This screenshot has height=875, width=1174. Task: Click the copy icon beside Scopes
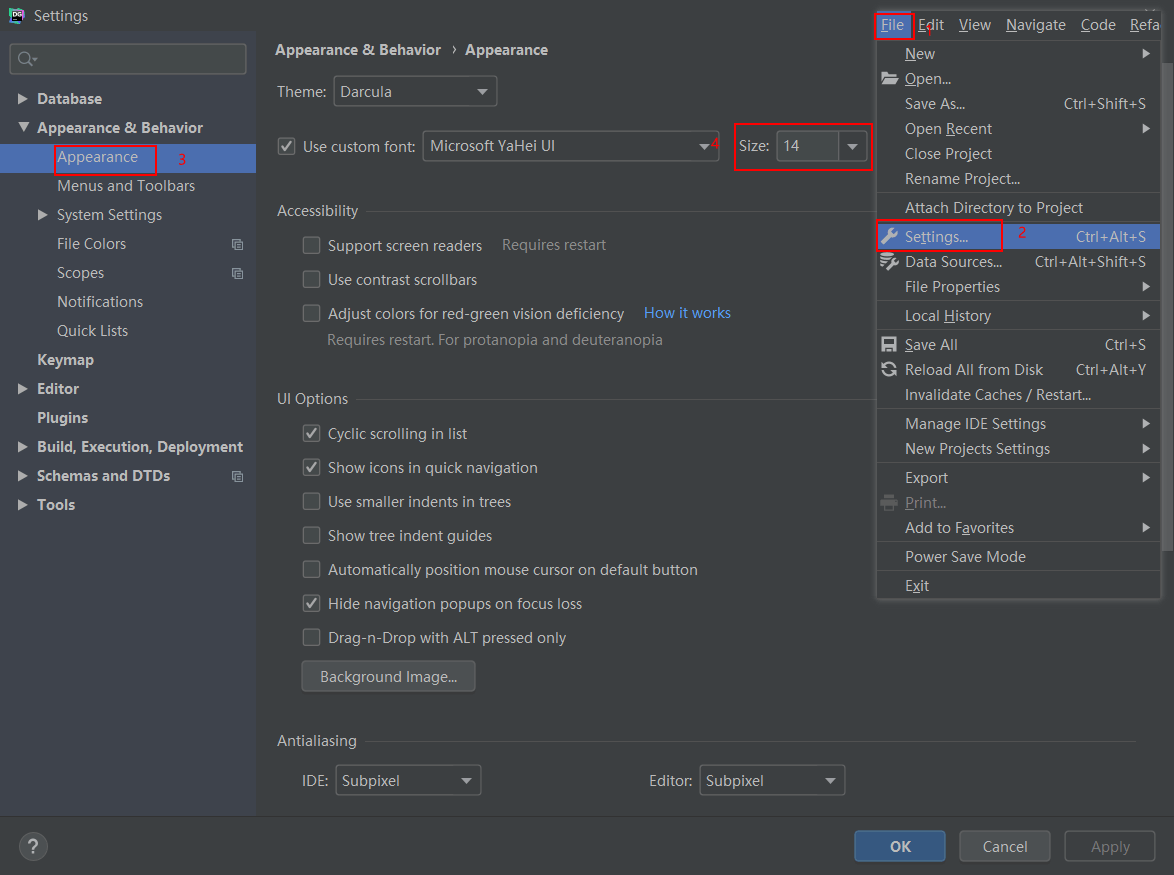tap(237, 274)
